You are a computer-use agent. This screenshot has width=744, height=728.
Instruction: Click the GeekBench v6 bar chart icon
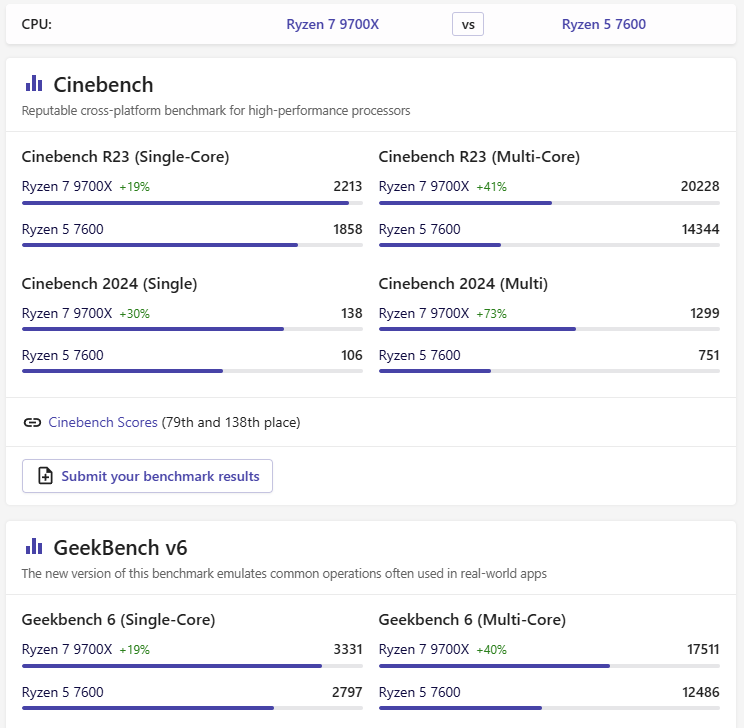click(x=34, y=547)
